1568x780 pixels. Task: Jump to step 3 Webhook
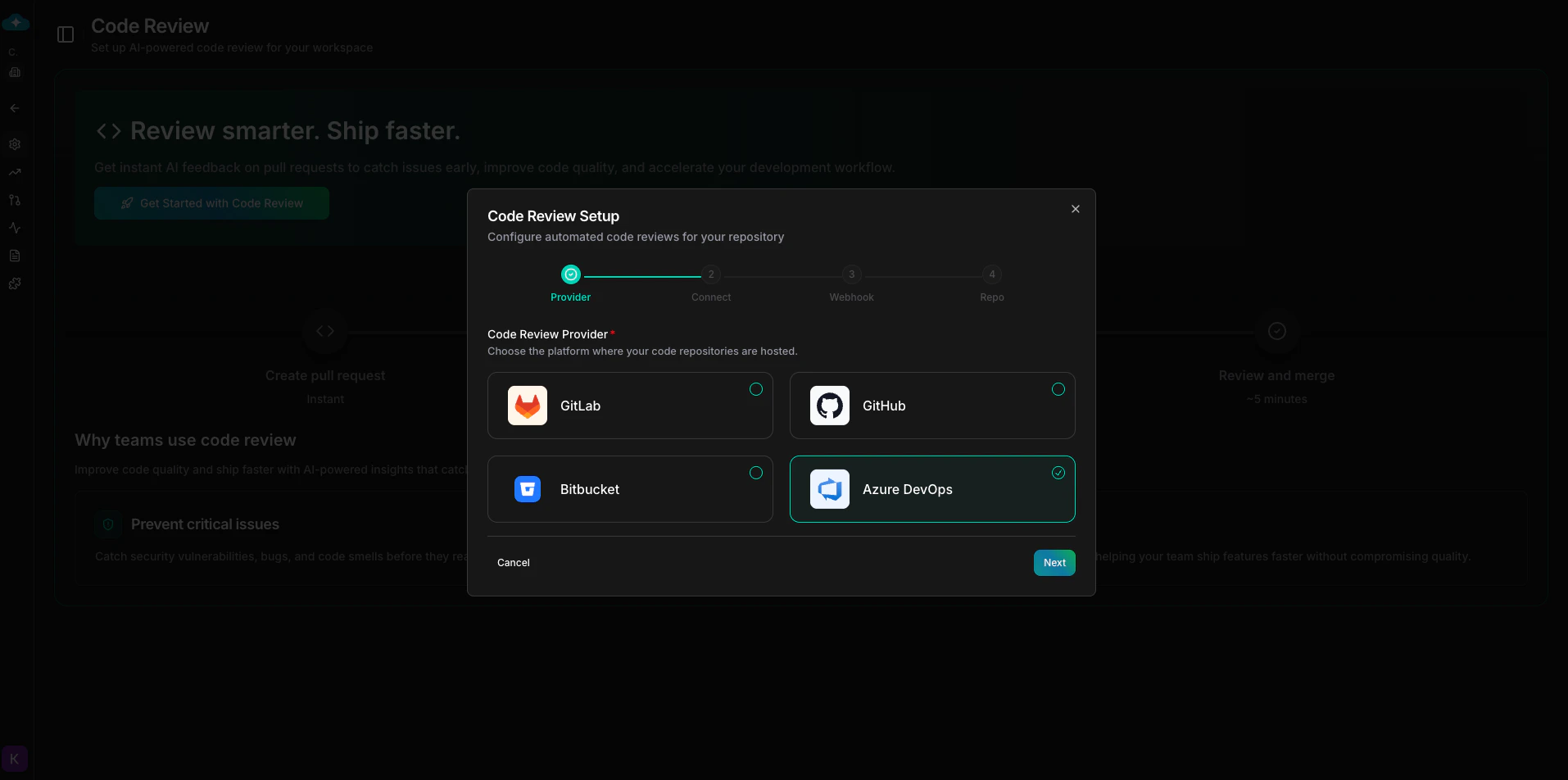(851, 274)
